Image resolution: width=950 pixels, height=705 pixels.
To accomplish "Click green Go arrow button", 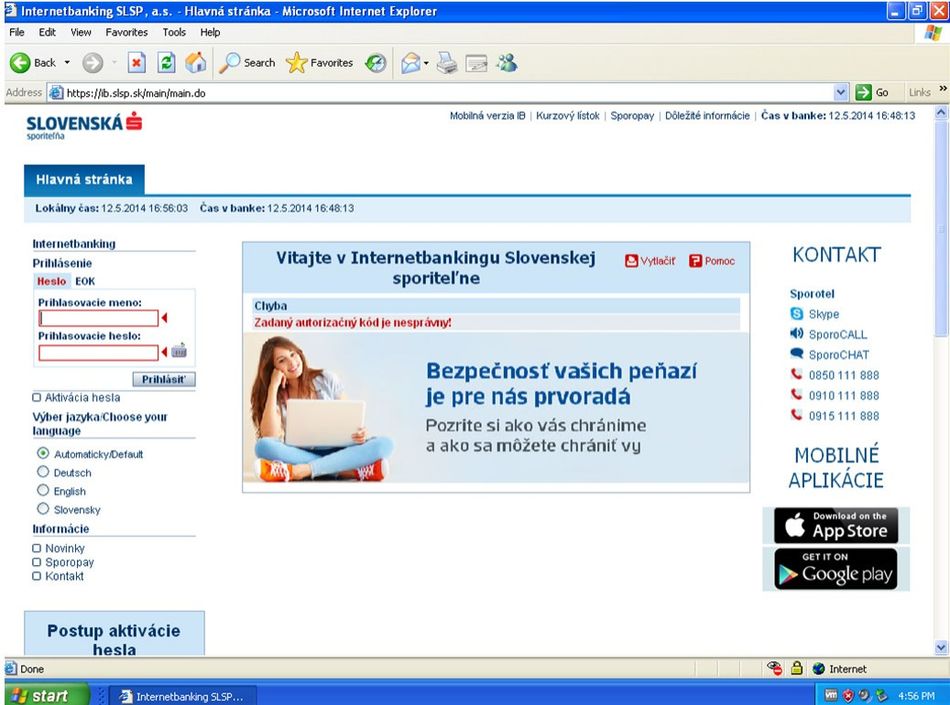I will 863,93.
